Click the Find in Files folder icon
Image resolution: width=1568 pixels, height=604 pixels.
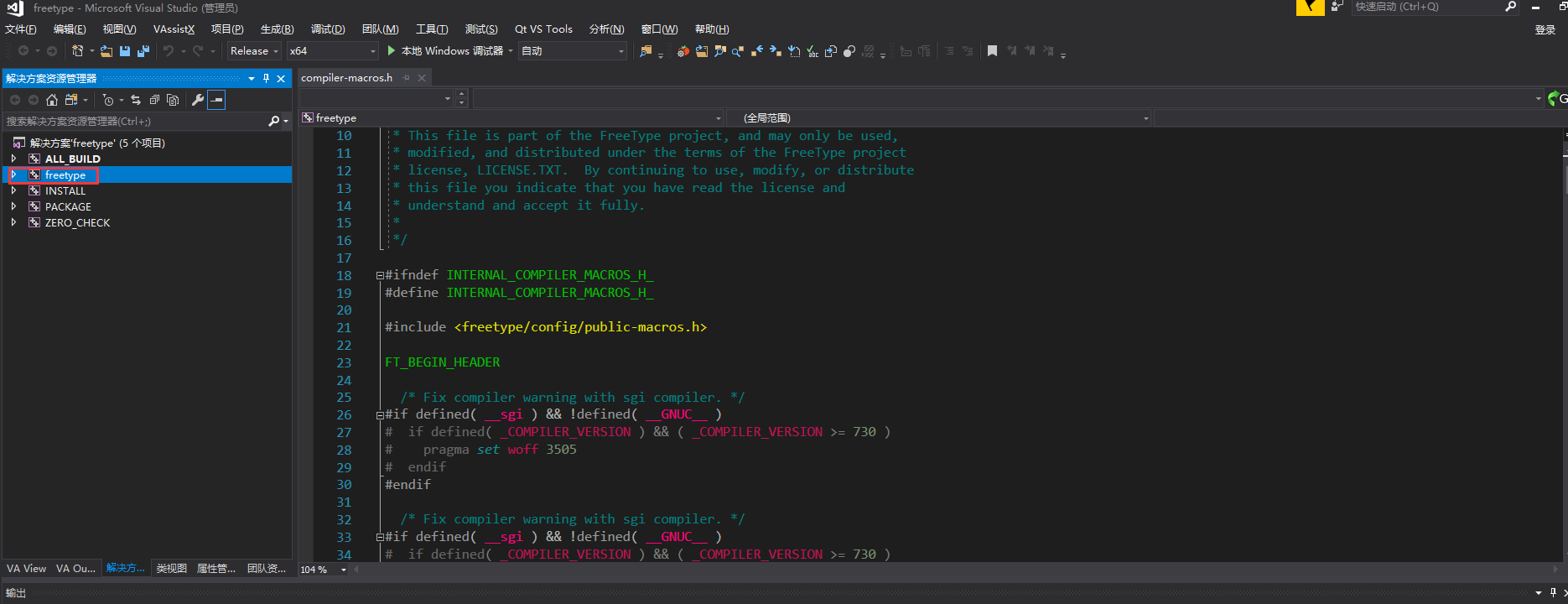(x=646, y=51)
